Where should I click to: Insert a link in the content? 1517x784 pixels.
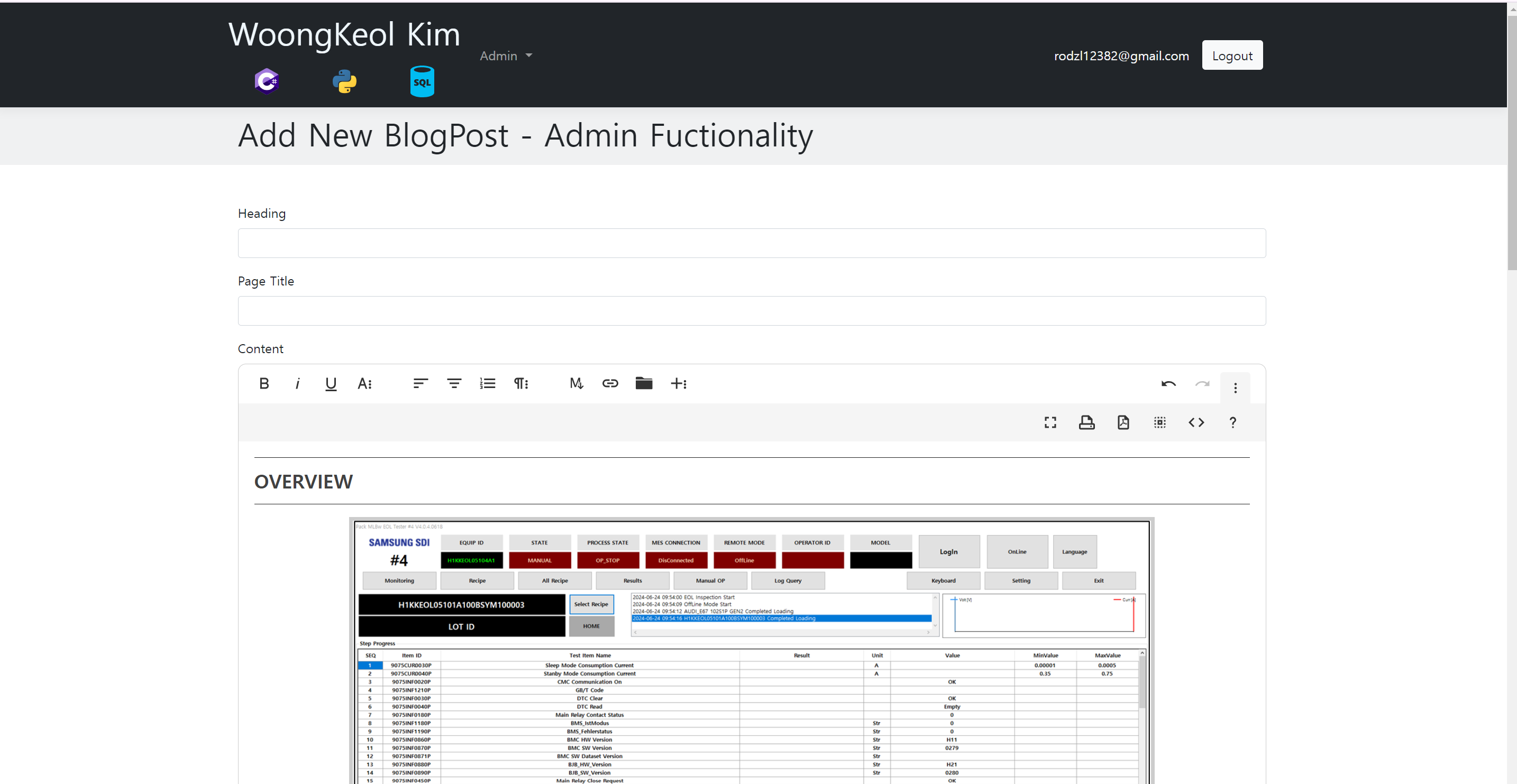point(609,384)
